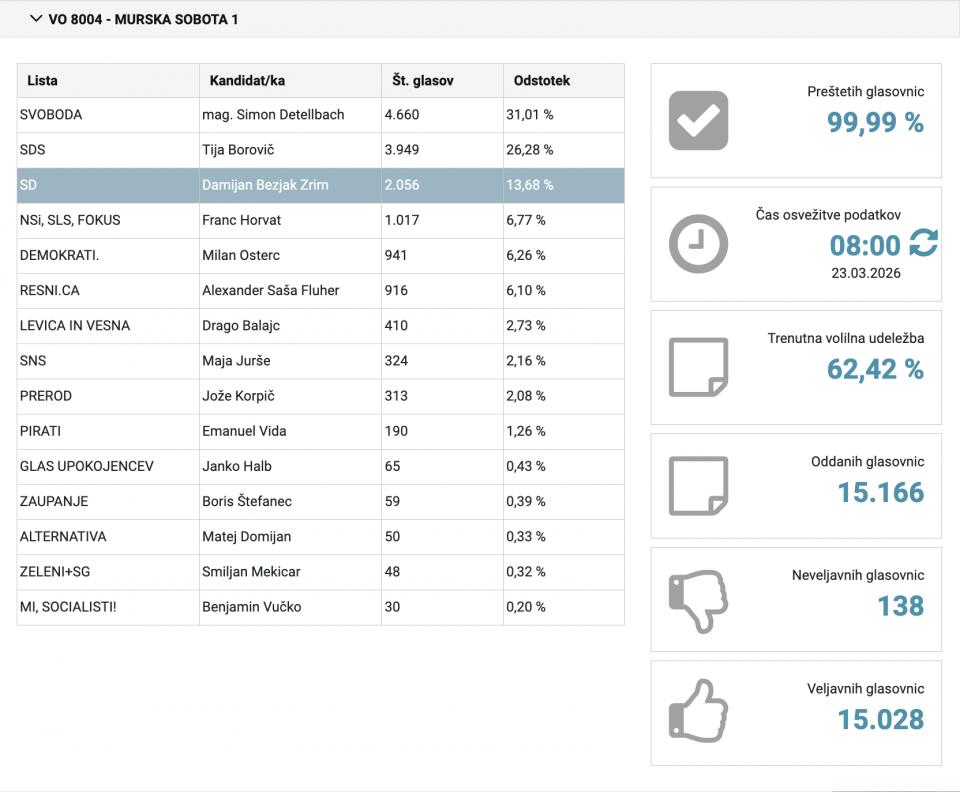
Task: Click the Št. glasov column header
Action: [x=419, y=80]
